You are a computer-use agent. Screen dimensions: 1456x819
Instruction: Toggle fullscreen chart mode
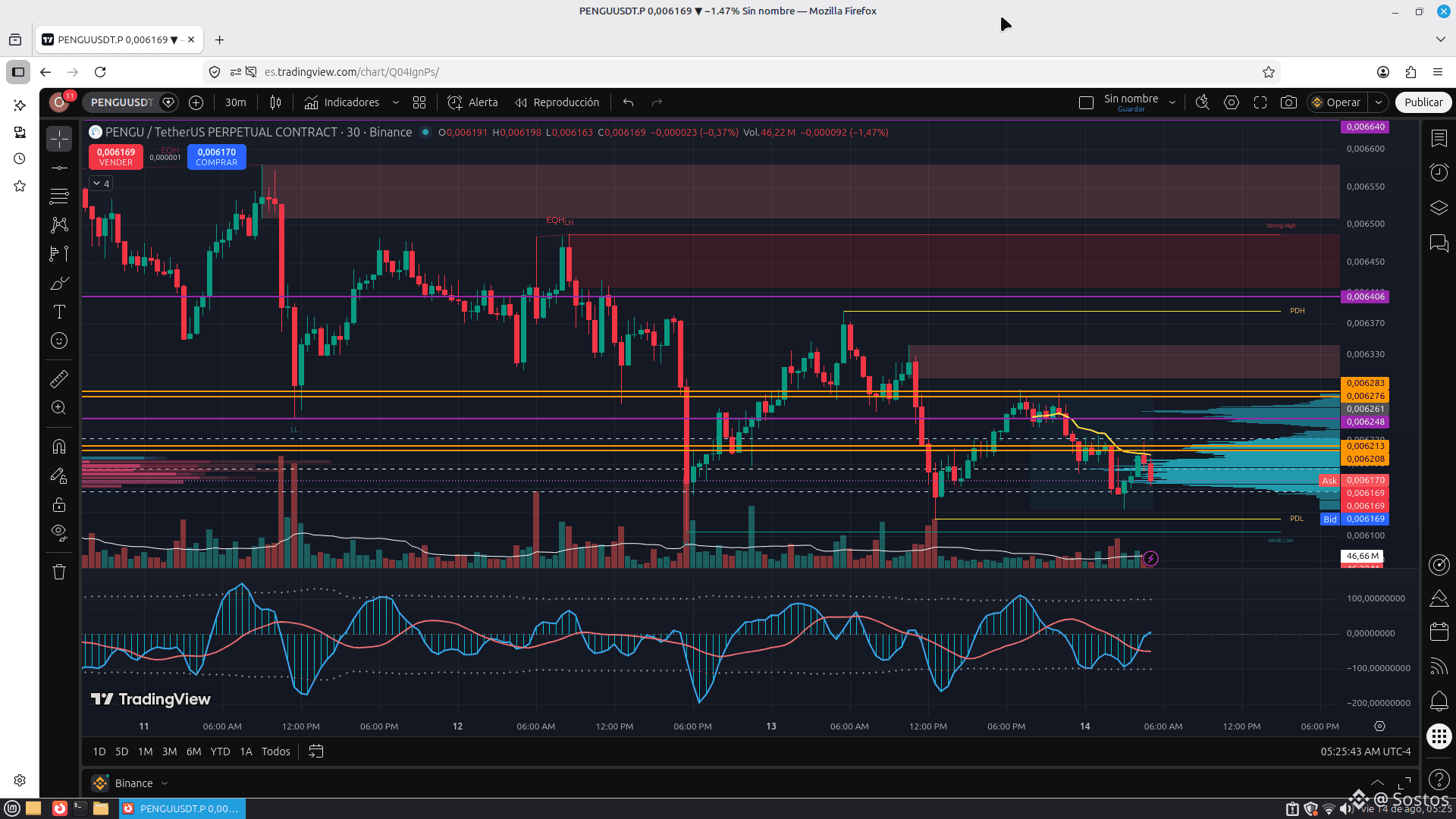1260,102
